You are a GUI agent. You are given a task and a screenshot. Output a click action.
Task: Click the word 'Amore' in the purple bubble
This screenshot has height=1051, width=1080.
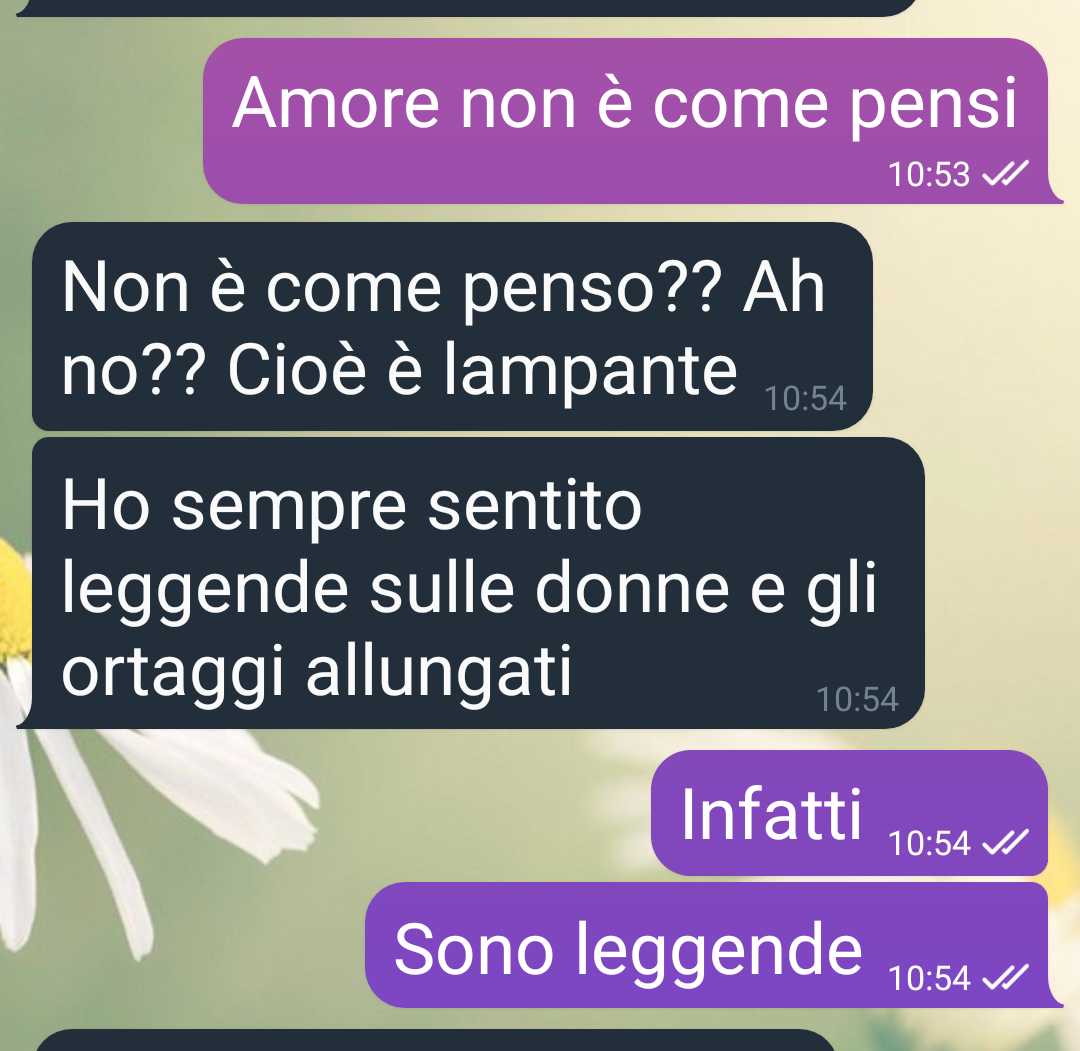point(335,103)
